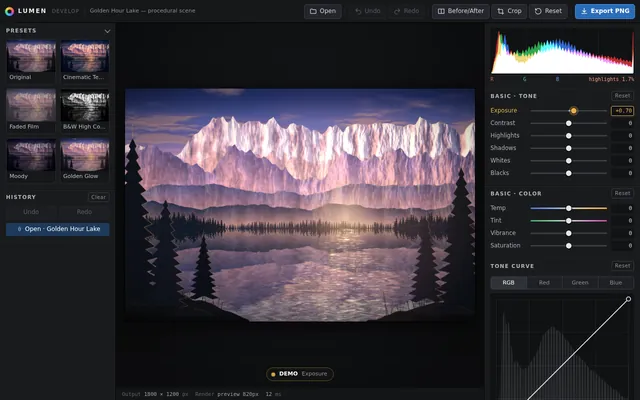Image resolution: width=640 pixels, height=400 pixels.
Task: Activate the Crop tool
Action: [x=509, y=11]
